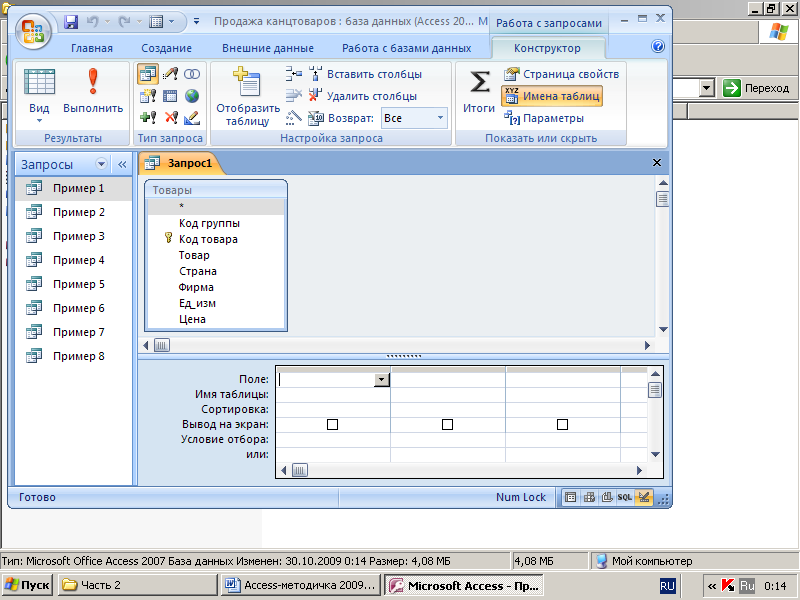Click horizontal scrollbar thumb under table pane

click(x=161, y=345)
